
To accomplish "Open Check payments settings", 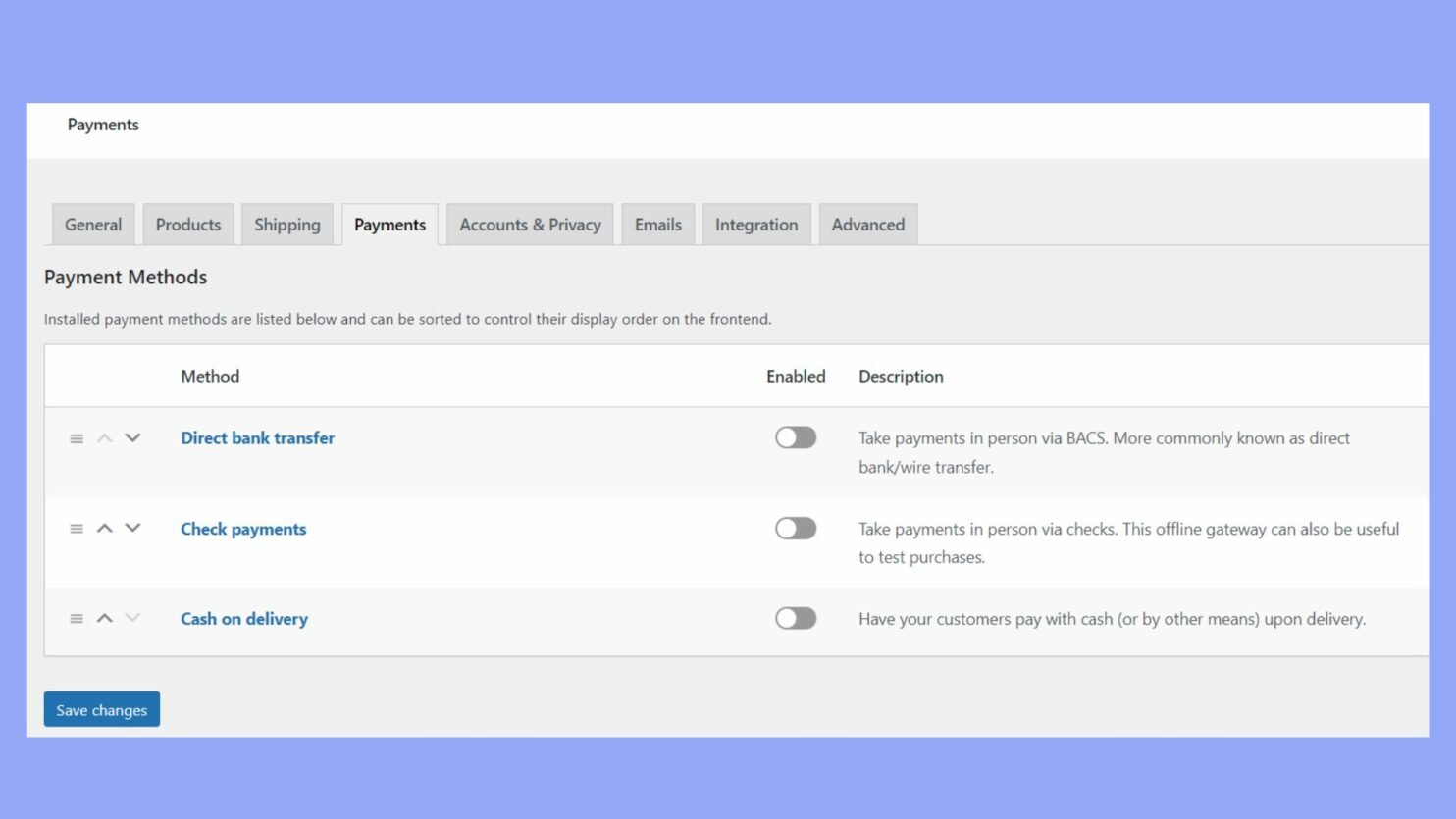I will [x=243, y=528].
